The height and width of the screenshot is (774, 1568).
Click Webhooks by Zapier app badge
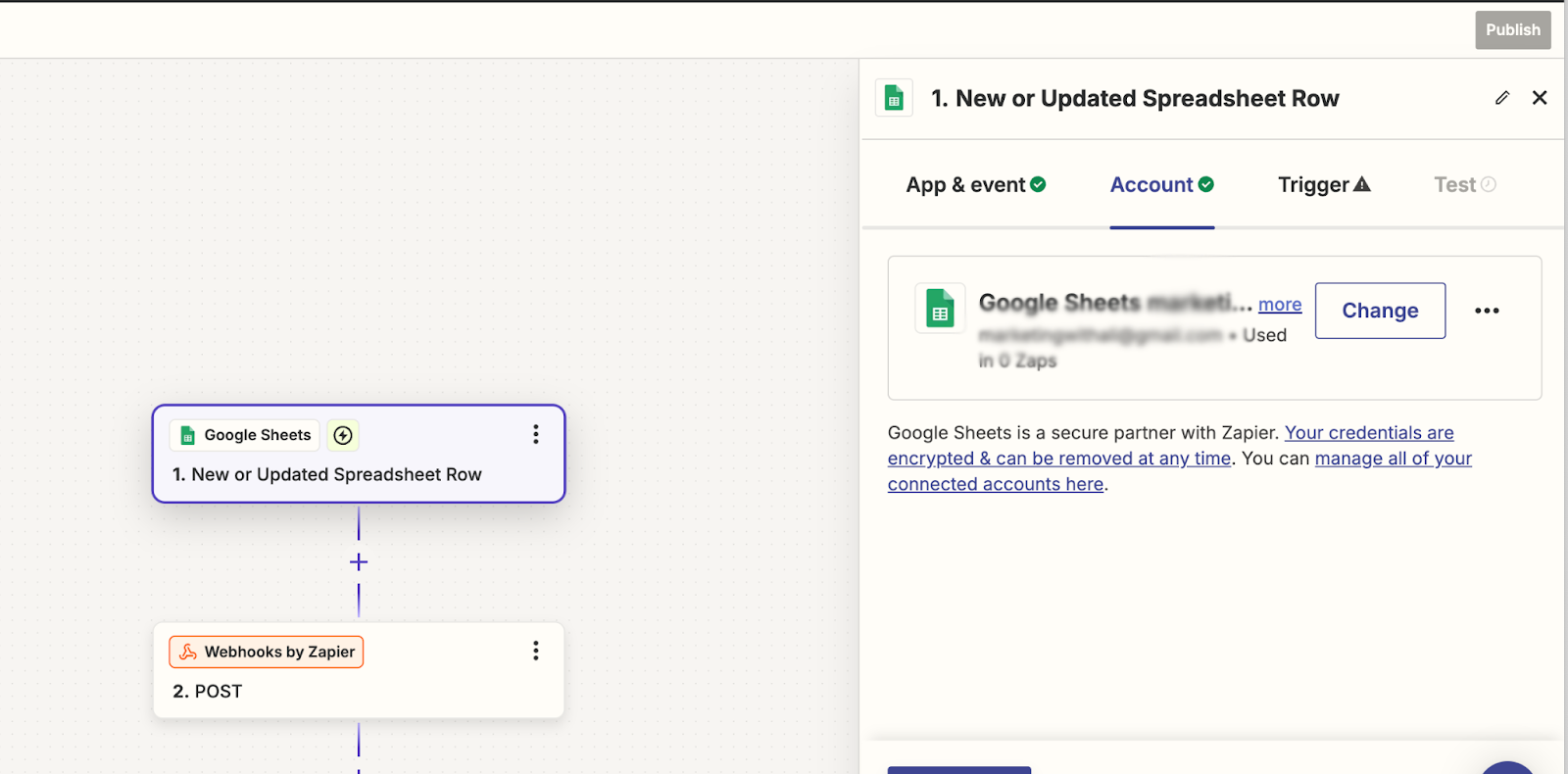click(x=267, y=652)
